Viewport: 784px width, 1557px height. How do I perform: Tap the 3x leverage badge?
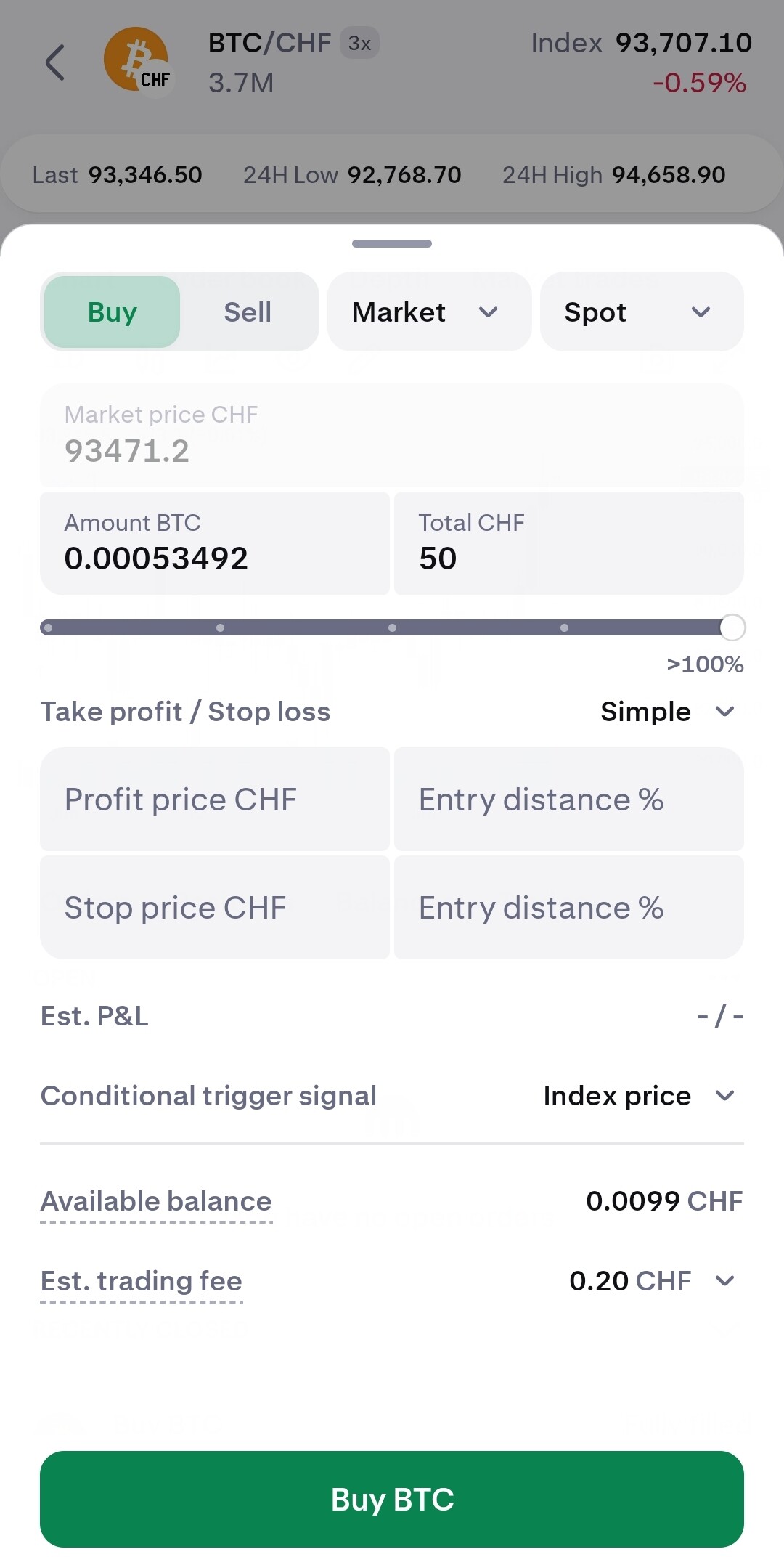pos(359,44)
